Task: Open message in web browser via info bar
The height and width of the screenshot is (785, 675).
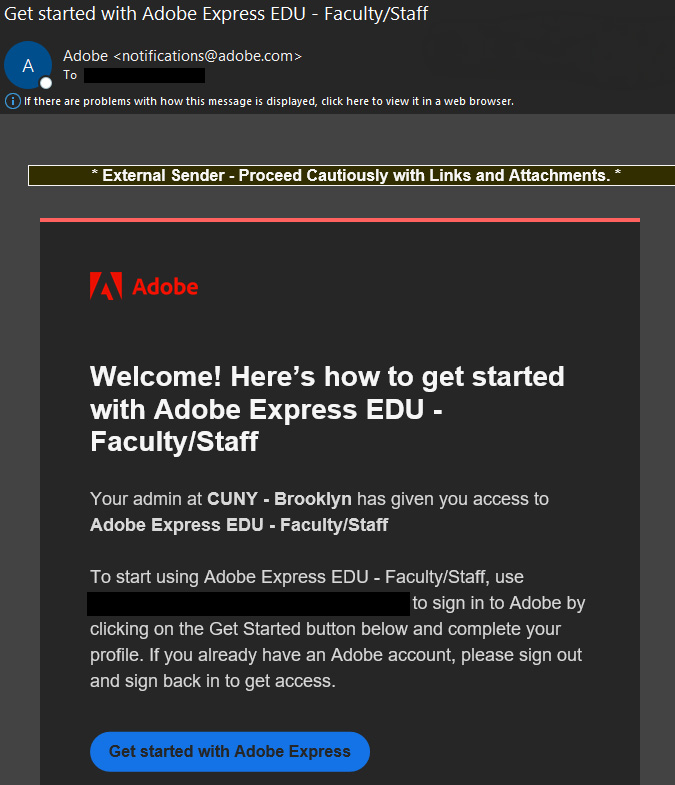Action: [x=269, y=101]
